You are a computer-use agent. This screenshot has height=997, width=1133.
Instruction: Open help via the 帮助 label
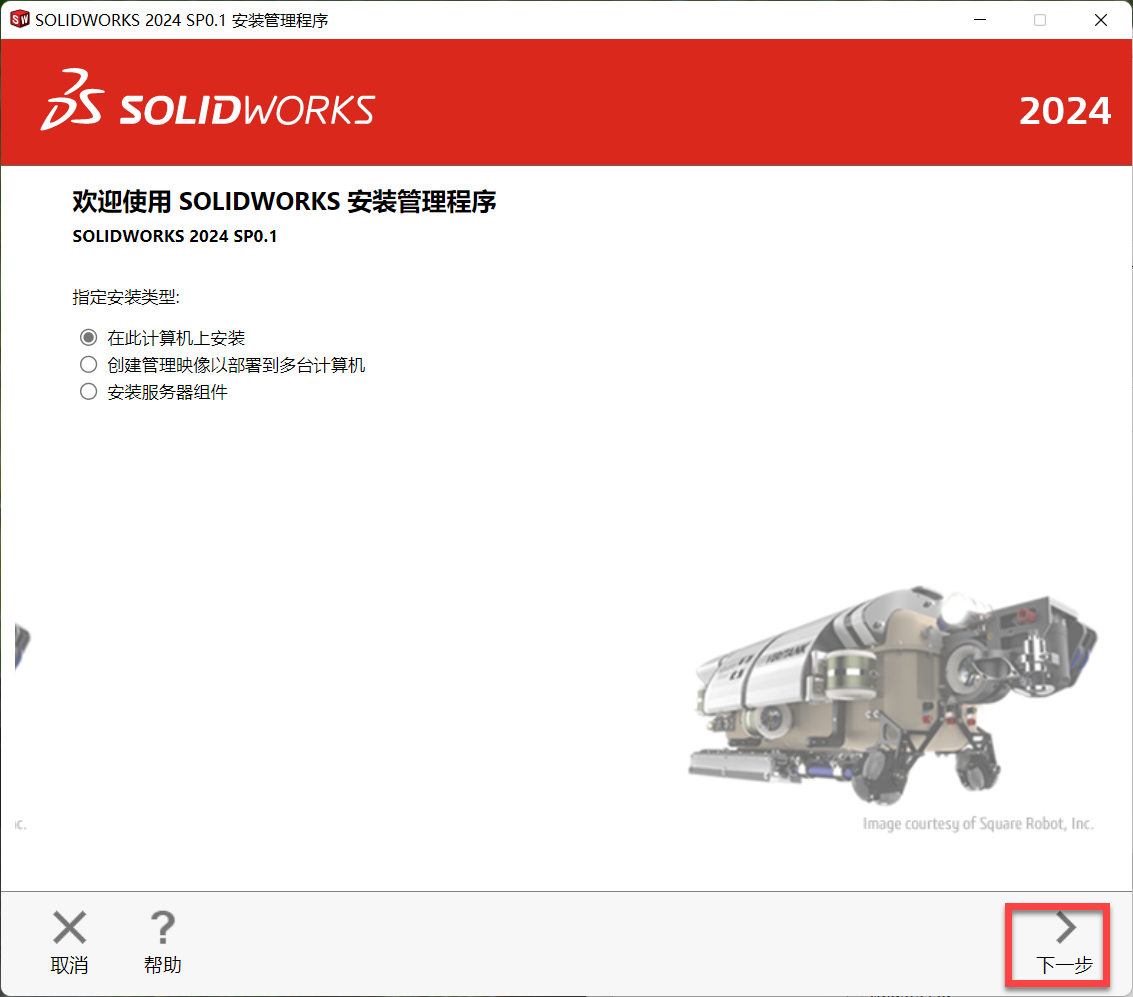(x=162, y=965)
